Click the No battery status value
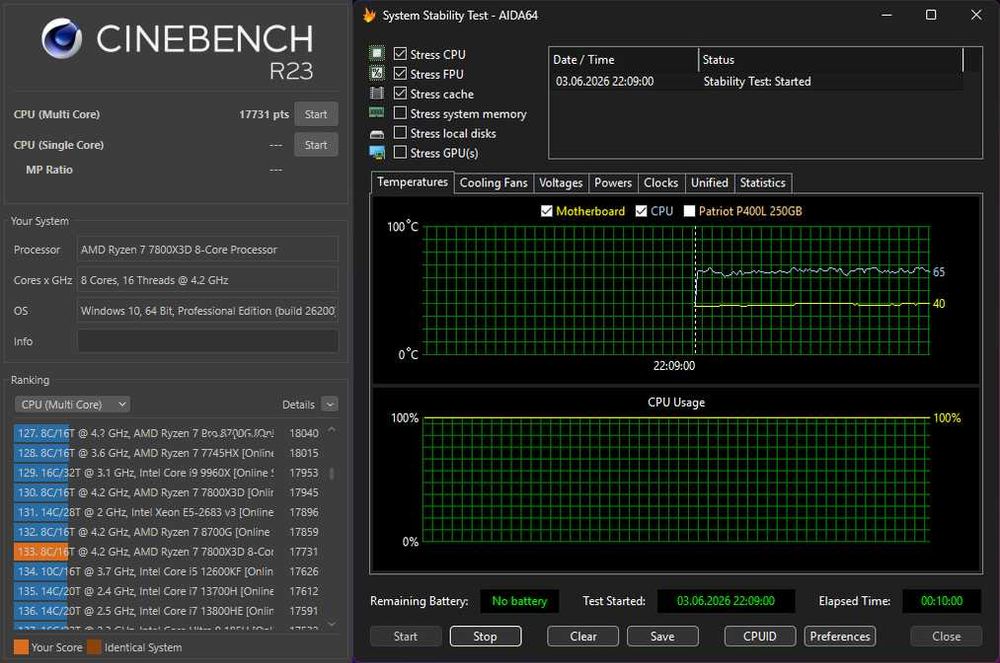 519,601
